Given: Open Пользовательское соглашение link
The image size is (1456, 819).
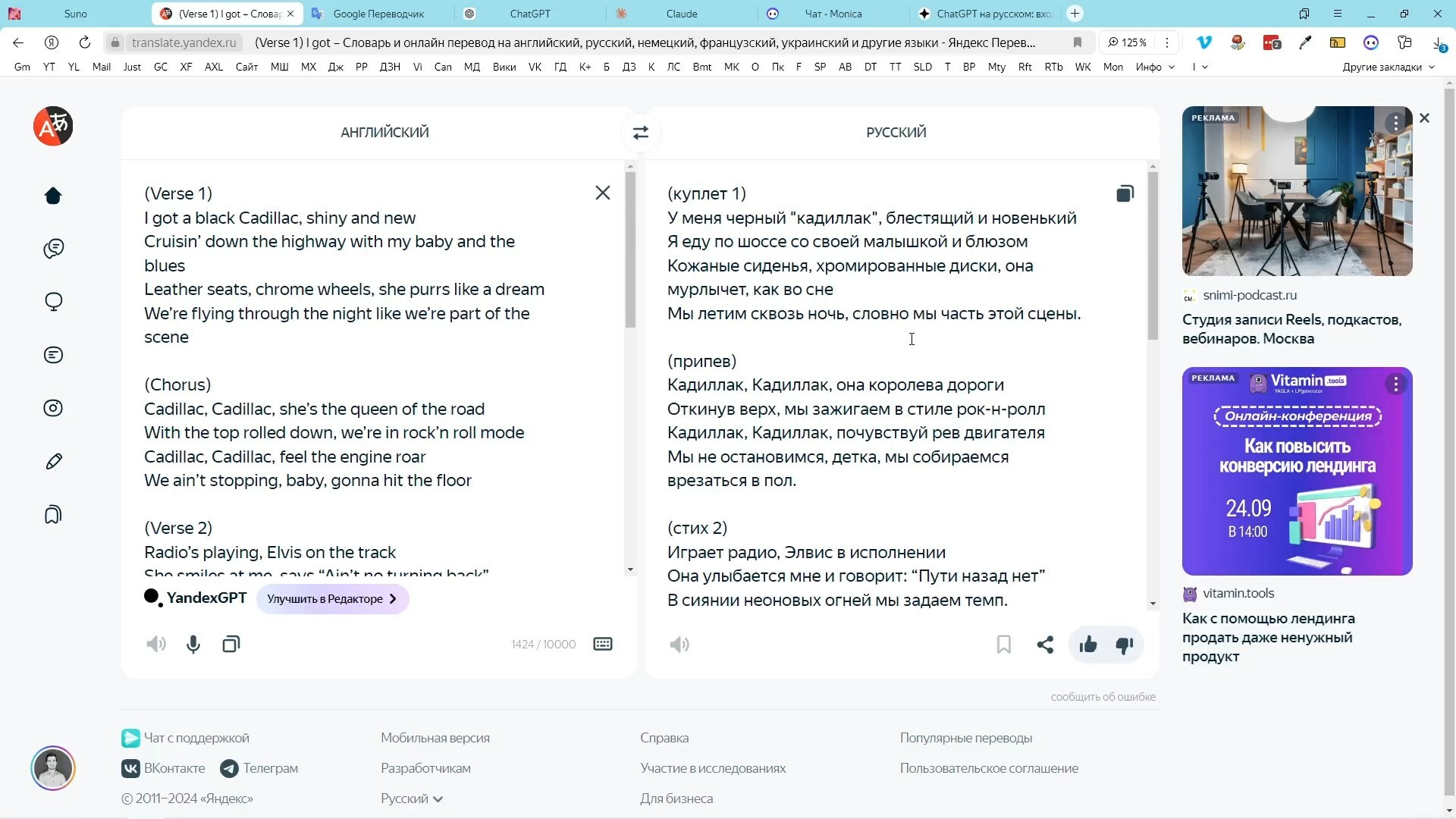Looking at the screenshot, I should coord(989,768).
